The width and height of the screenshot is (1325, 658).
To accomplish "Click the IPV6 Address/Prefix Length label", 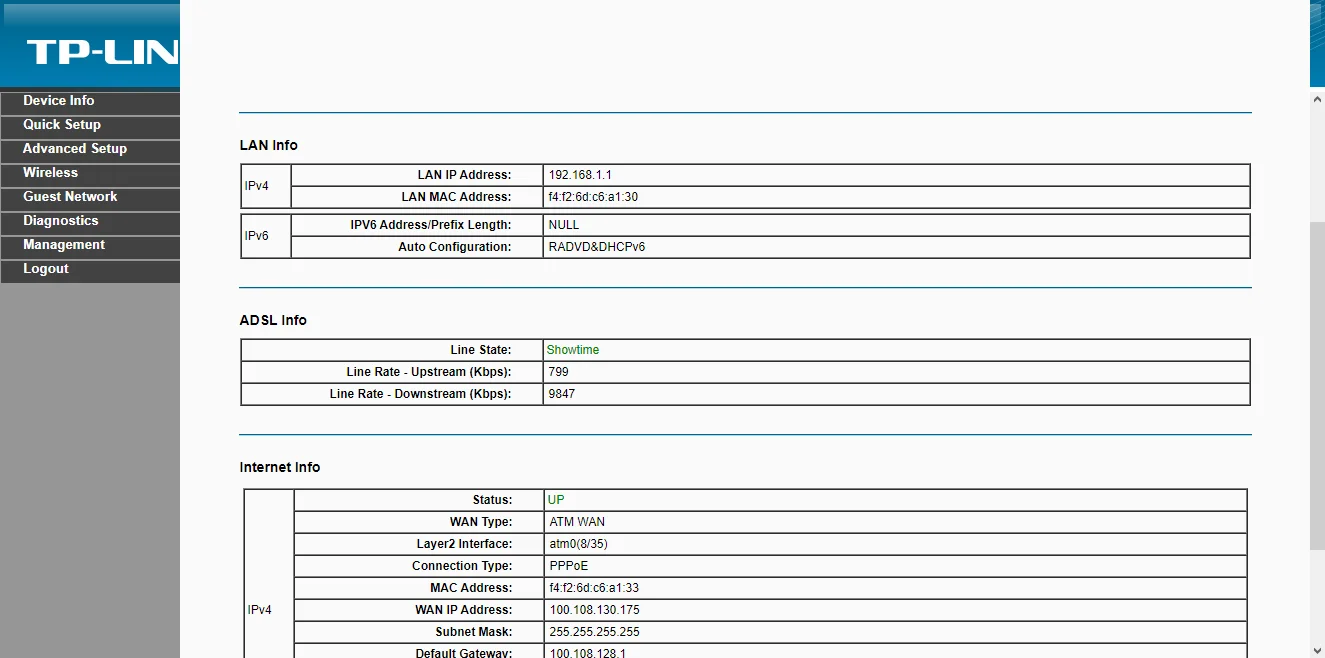I will click(x=431, y=225).
